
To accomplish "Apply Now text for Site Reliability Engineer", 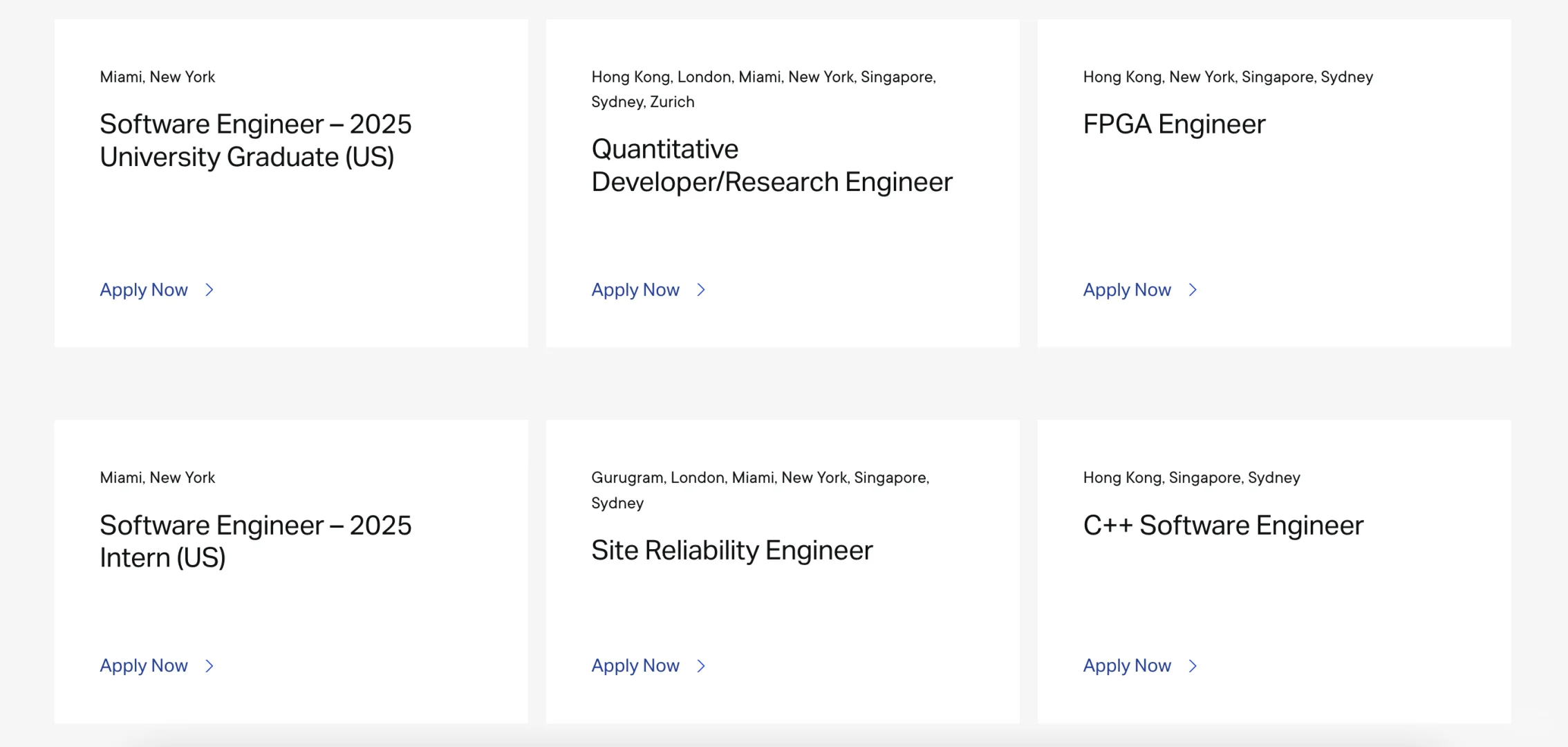I will (x=635, y=665).
